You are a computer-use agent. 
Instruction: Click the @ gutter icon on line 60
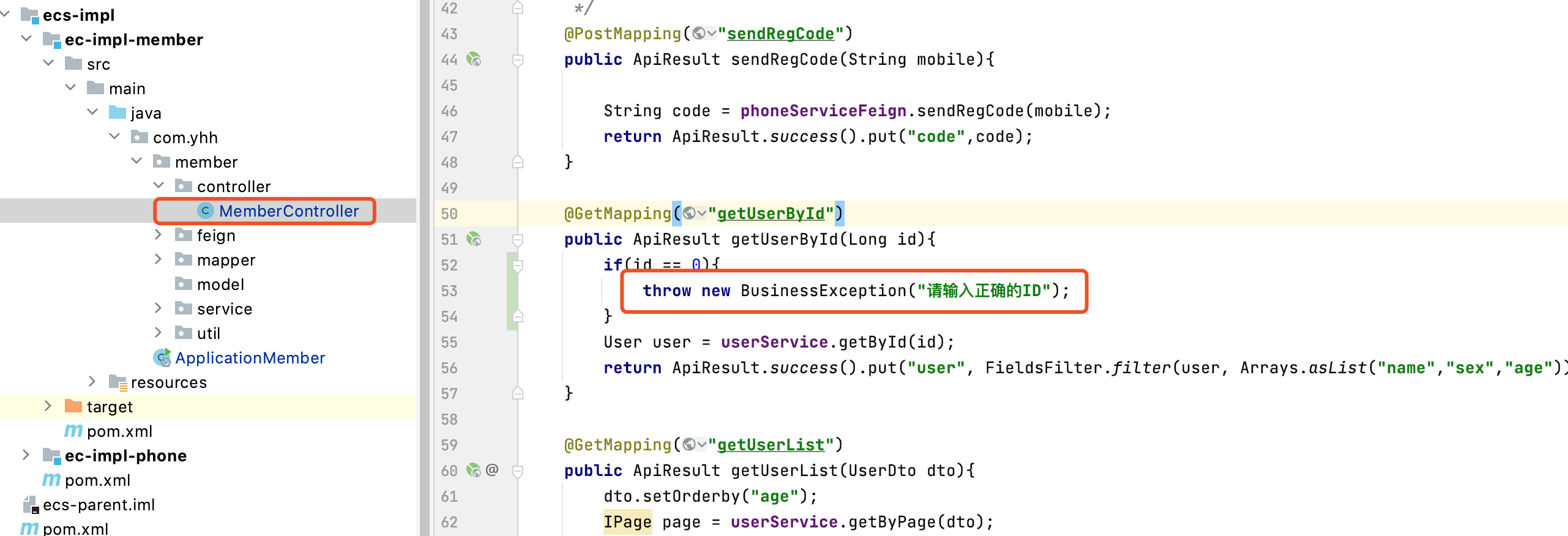(x=492, y=469)
